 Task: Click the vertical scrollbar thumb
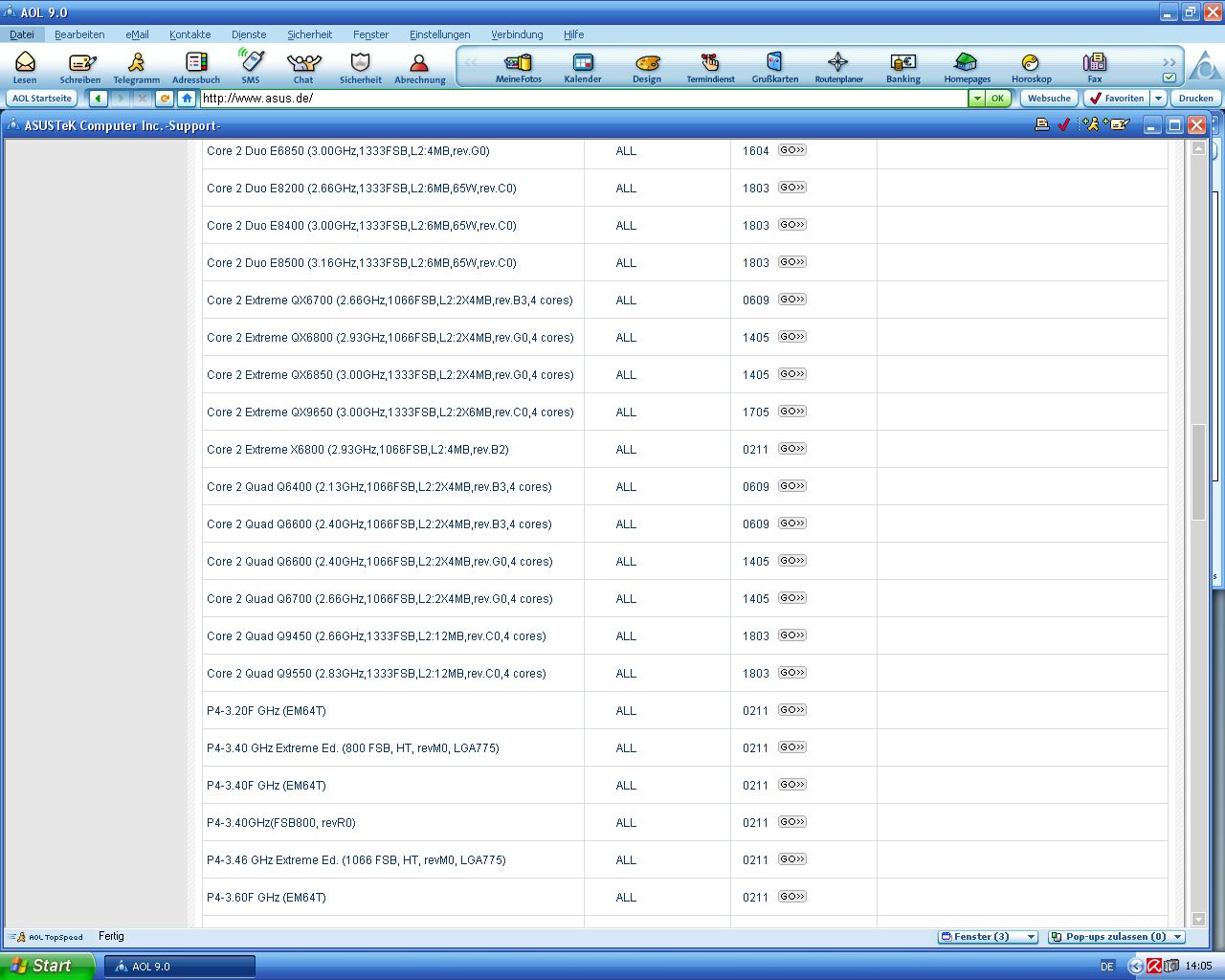coord(1198,472)
